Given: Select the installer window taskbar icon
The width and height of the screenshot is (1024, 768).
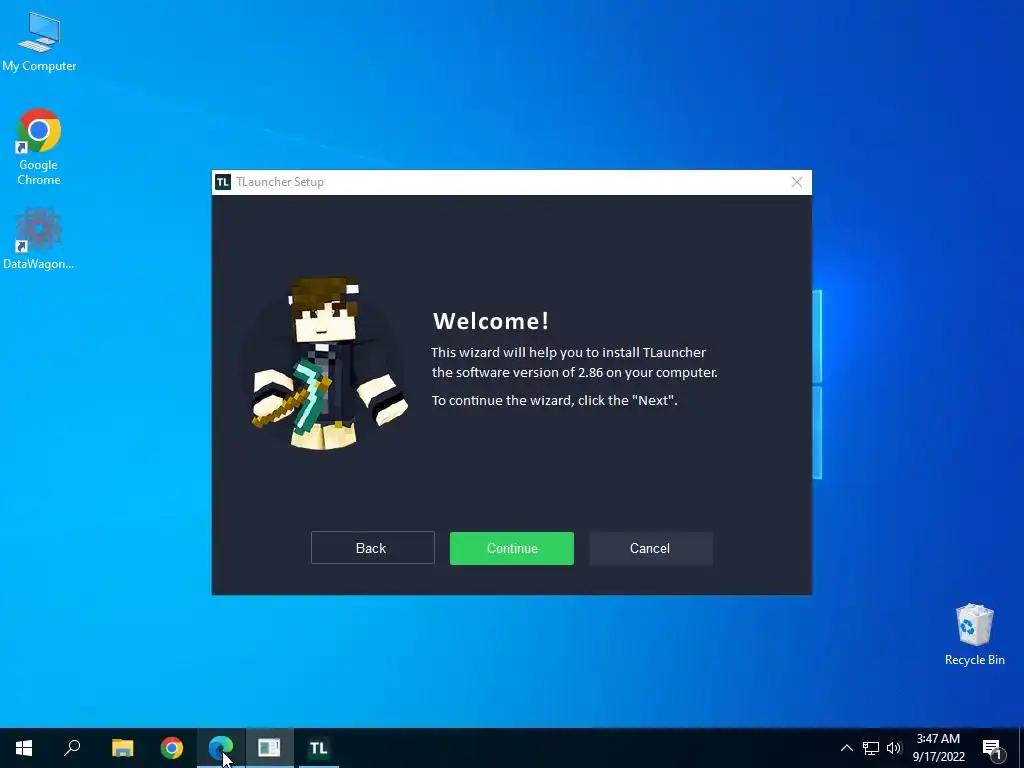Looking at the screenshot, I should click(x=269, y=748).
